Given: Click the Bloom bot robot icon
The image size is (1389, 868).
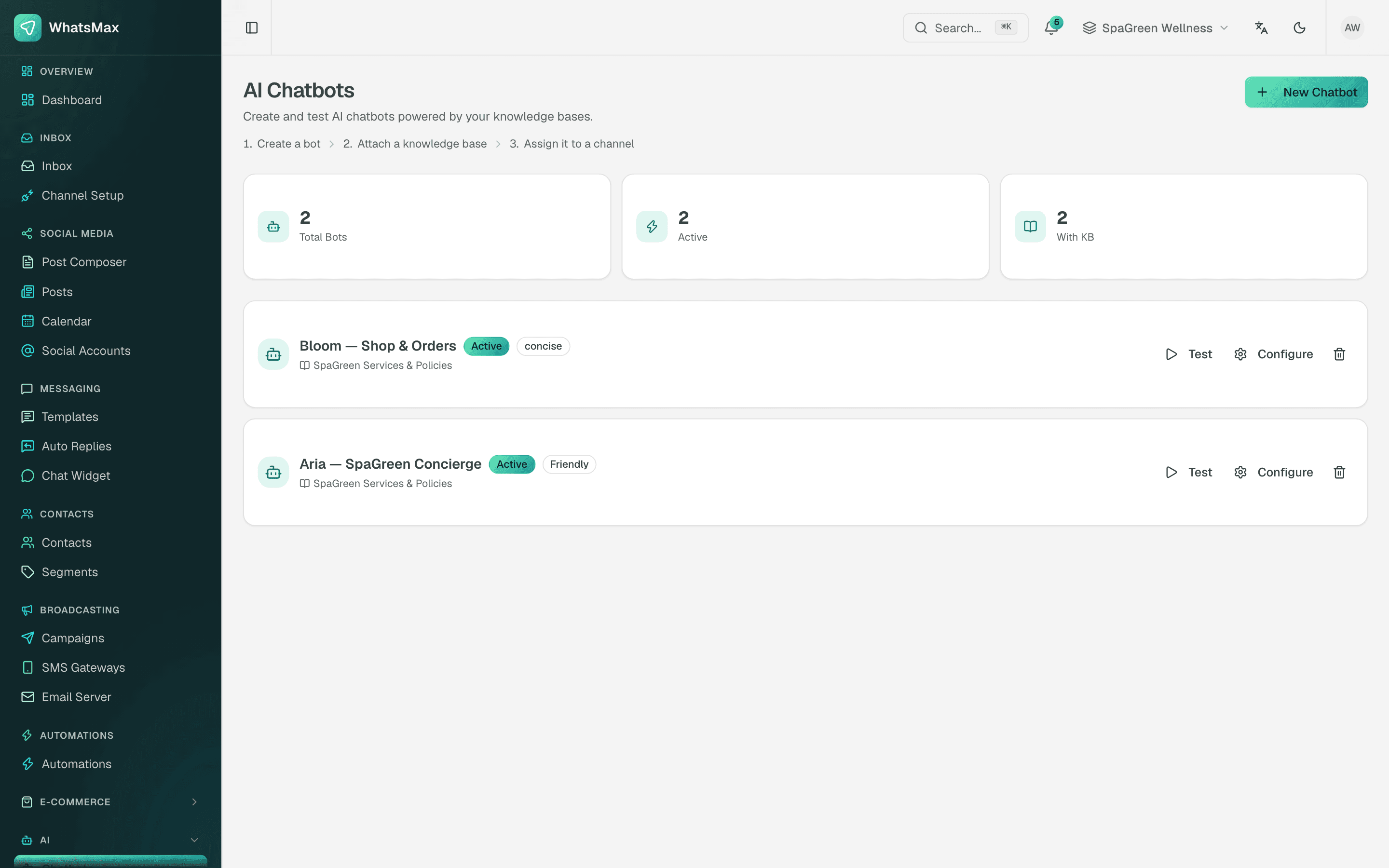Looking at the screenshot, I should pos(273,354).
